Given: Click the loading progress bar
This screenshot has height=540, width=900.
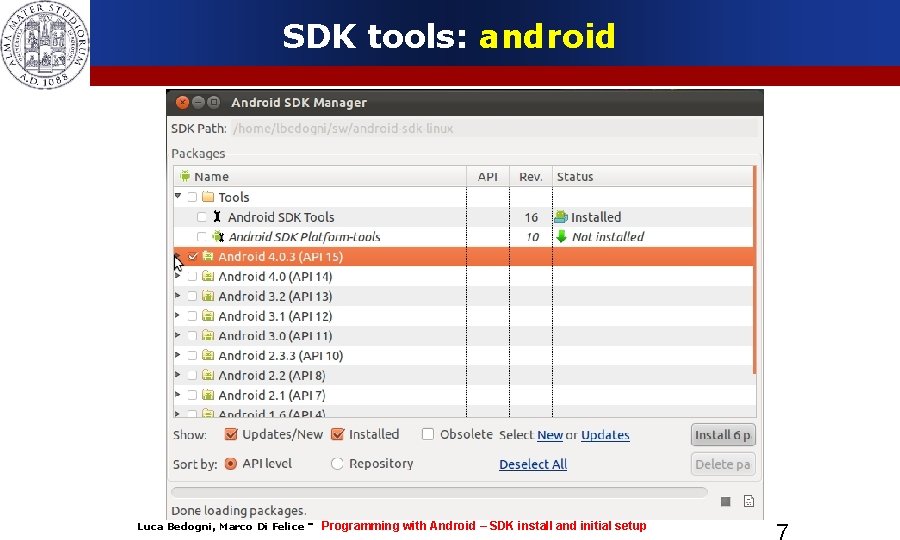Looking at the screenshot, I should (439, 492).
